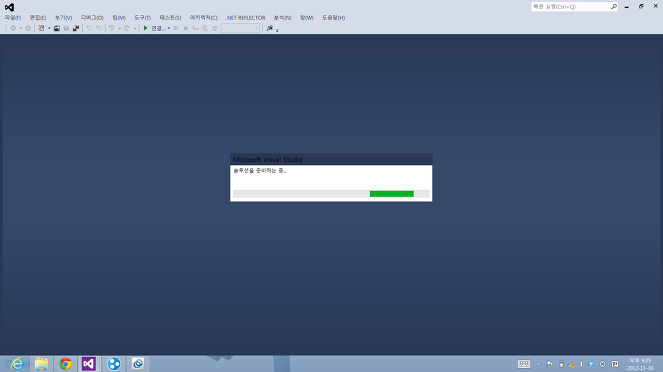Show hidden tray icons with the arrow
The height and width of the screenshot is (372, 663).
[x=538, y=364]
